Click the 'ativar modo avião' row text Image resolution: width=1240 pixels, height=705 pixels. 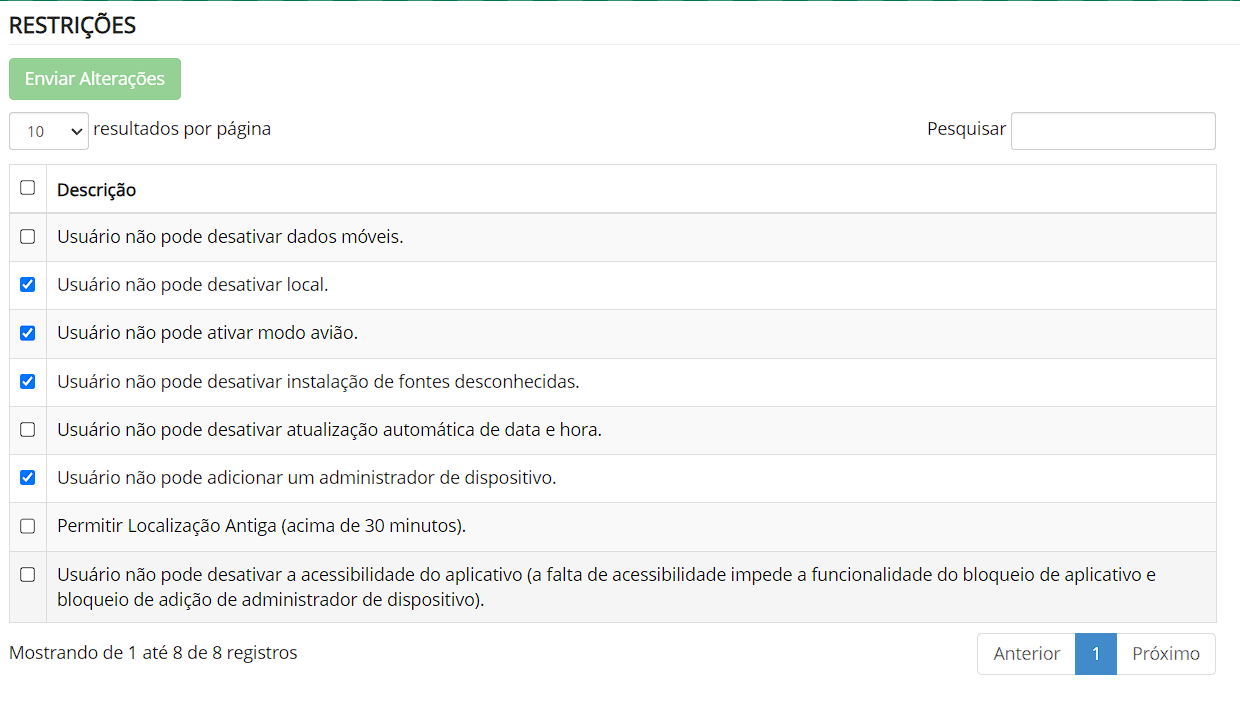coord(208,333)
